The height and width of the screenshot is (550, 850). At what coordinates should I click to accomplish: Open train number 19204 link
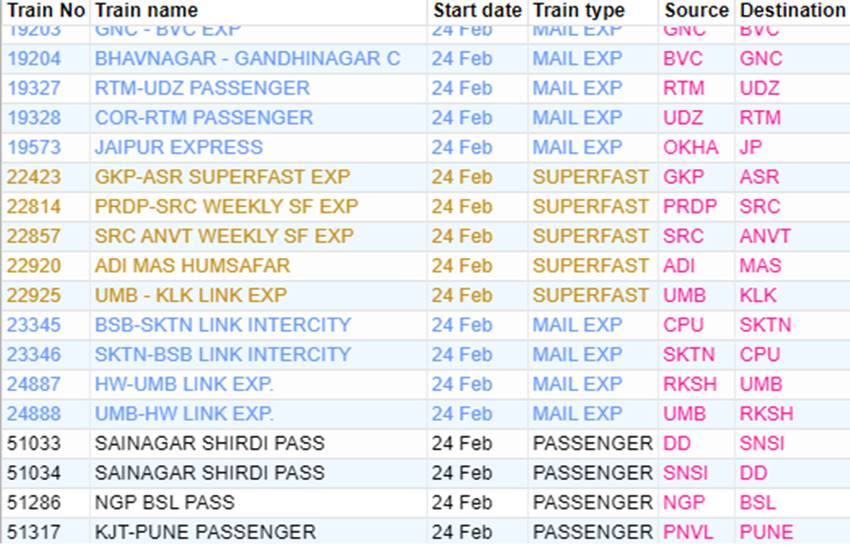(x=34, y=59)
